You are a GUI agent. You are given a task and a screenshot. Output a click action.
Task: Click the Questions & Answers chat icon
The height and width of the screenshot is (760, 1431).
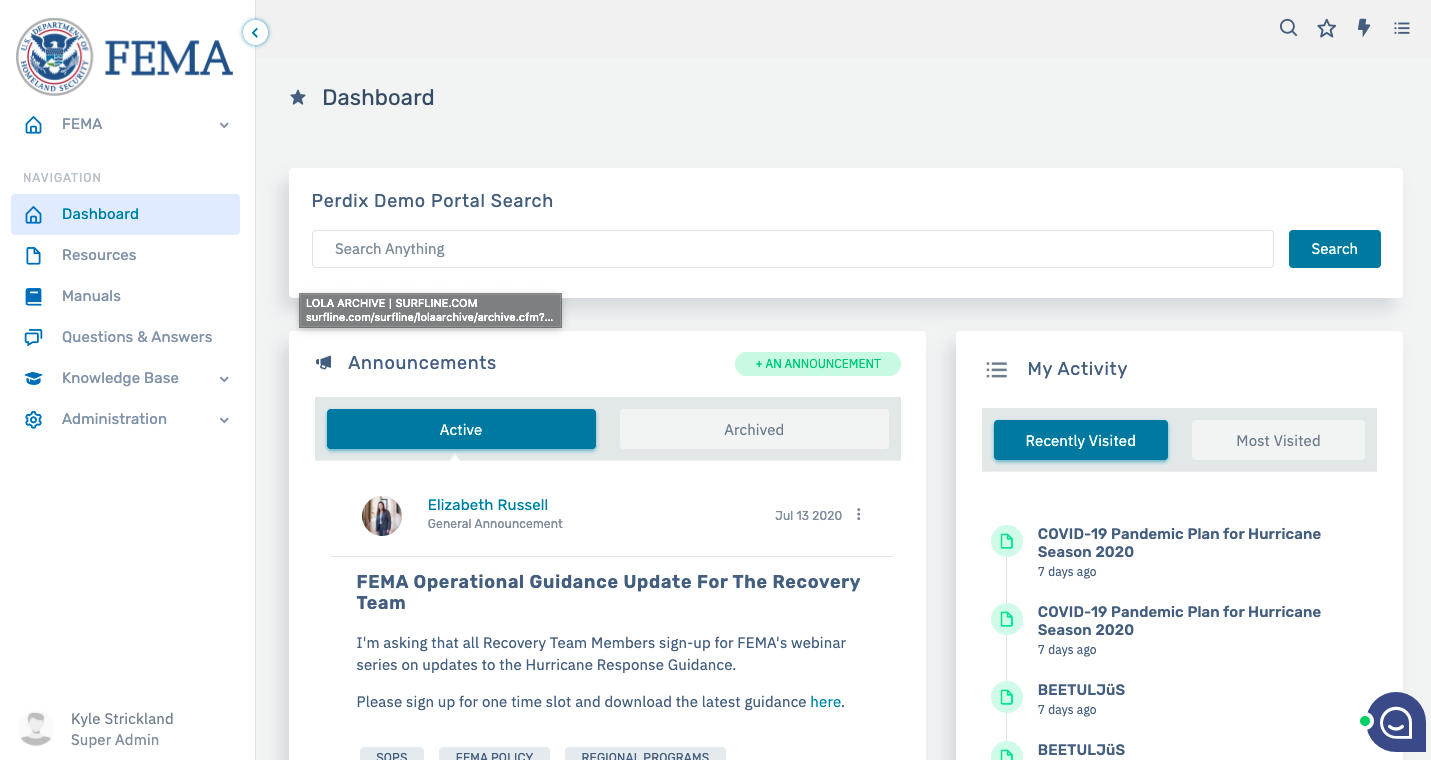pos(33,337)
